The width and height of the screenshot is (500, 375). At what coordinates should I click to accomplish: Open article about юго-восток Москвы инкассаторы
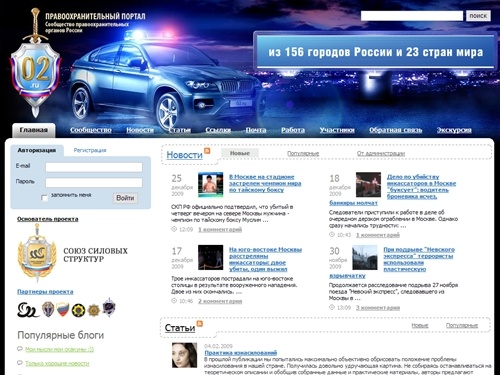pyautogui.click(x=265, y=259)
